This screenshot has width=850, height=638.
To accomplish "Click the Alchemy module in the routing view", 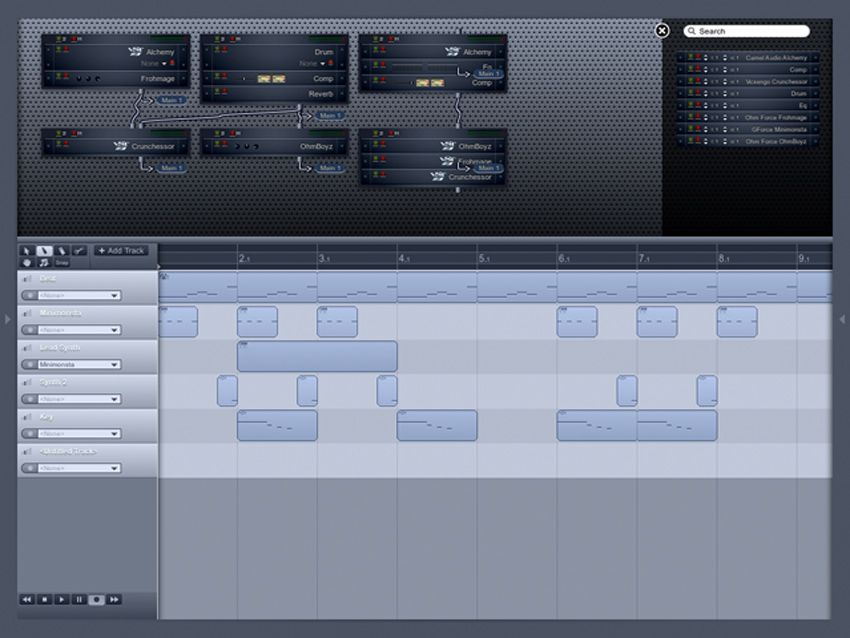I will point(160,50).
